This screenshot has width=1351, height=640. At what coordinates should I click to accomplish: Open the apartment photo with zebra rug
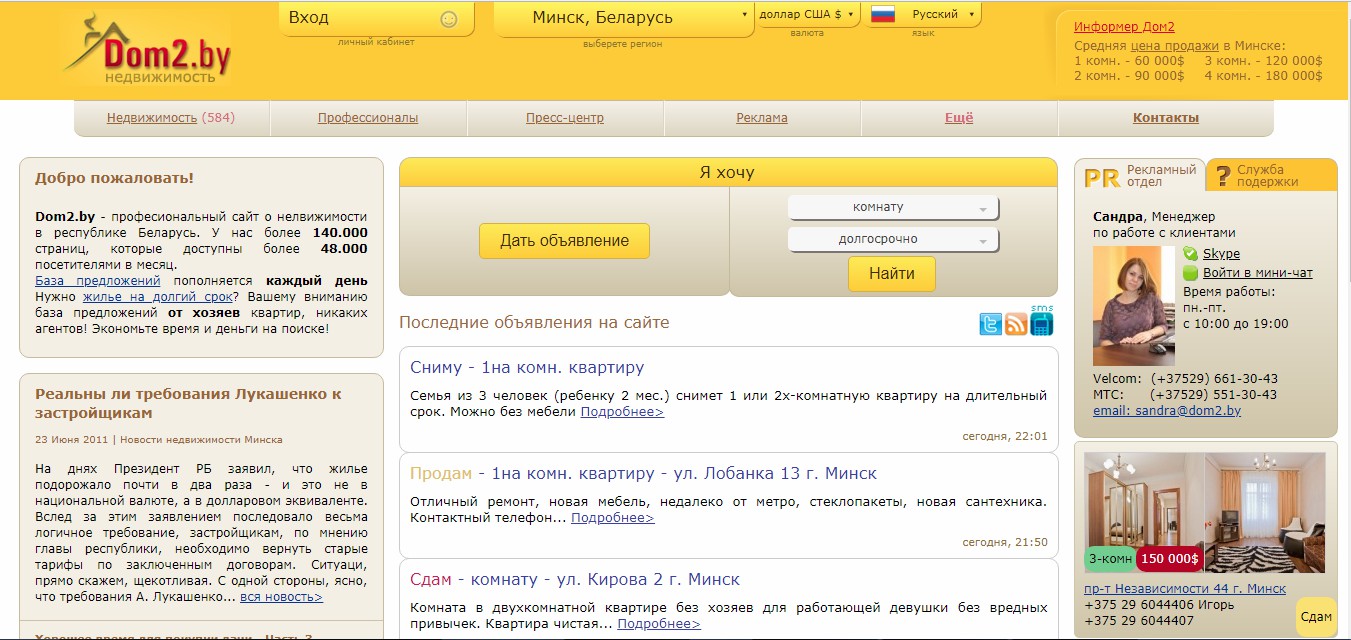[x=1265, y=512]
